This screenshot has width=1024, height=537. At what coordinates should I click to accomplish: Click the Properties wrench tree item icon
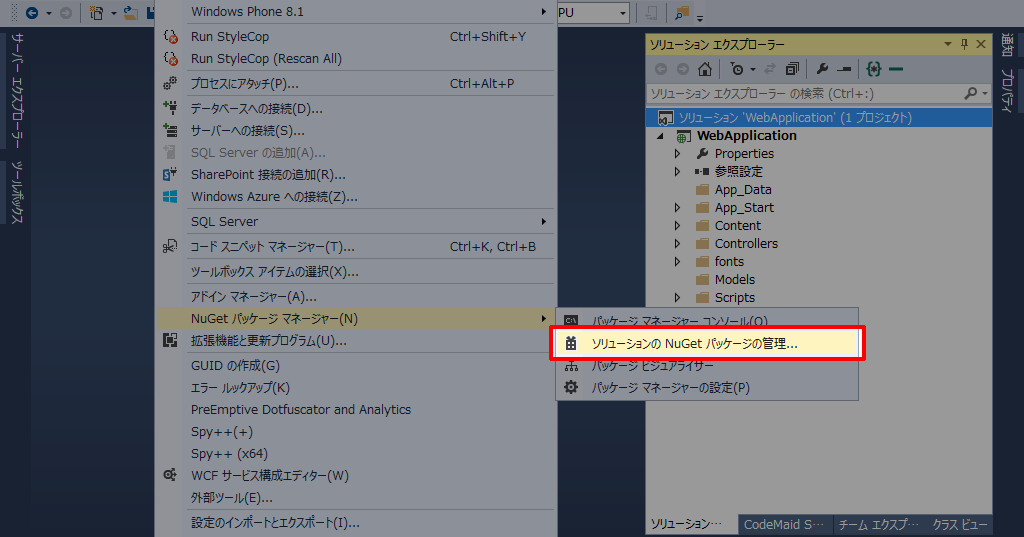pos(703,154)
